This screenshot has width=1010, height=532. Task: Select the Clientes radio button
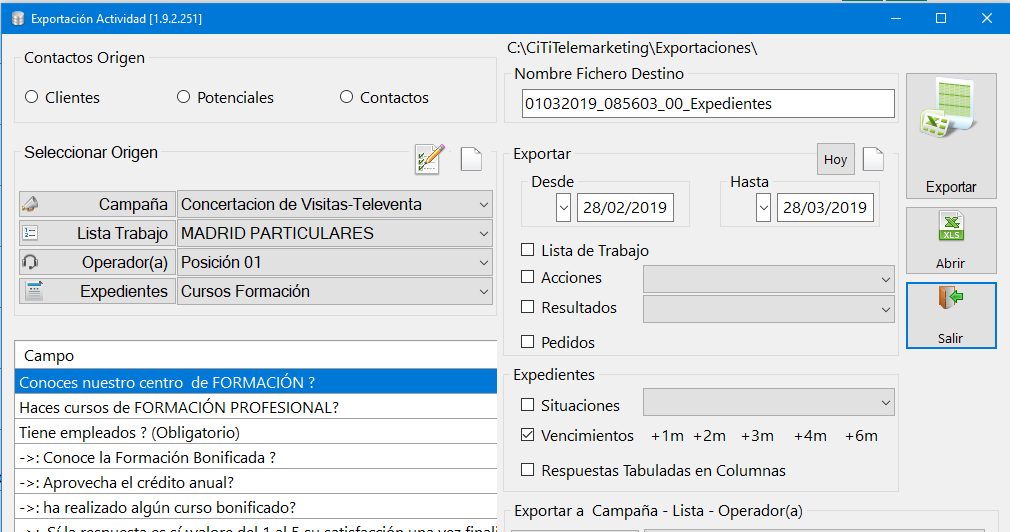pyautogui.click(x=32, y=97)
